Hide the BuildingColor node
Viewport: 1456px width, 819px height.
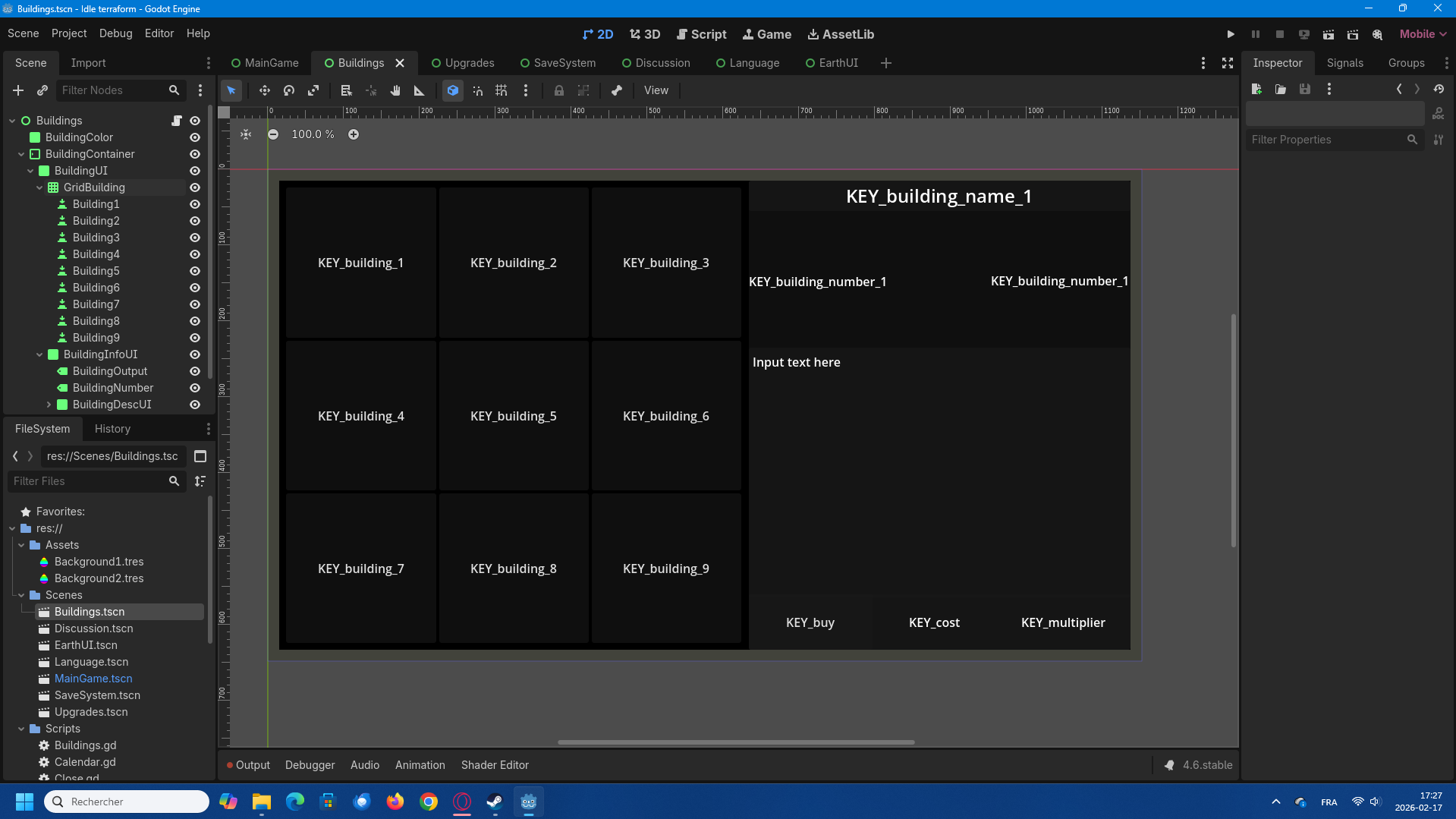coord(195,137)
